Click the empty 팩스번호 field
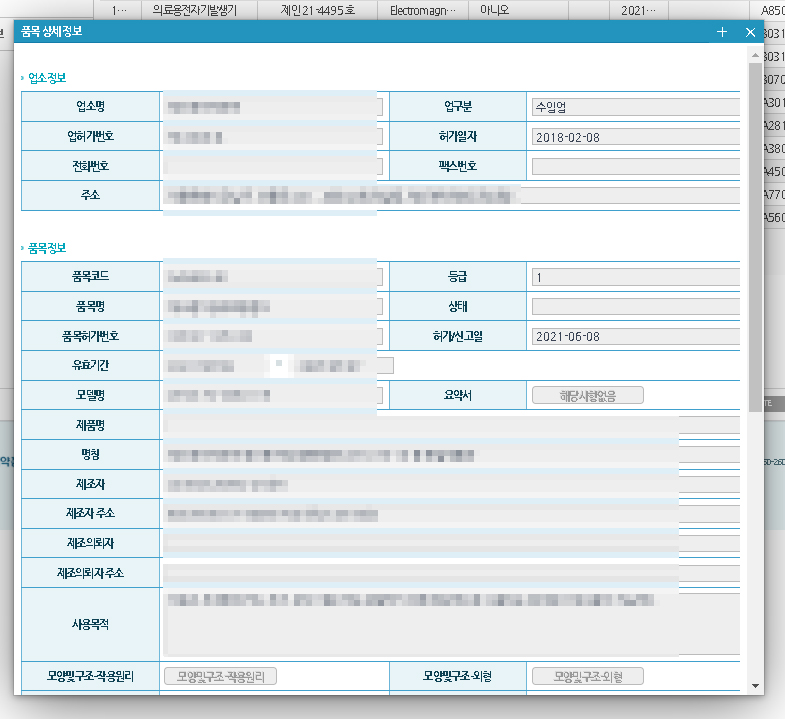785x719 pixels. (636, 166)
